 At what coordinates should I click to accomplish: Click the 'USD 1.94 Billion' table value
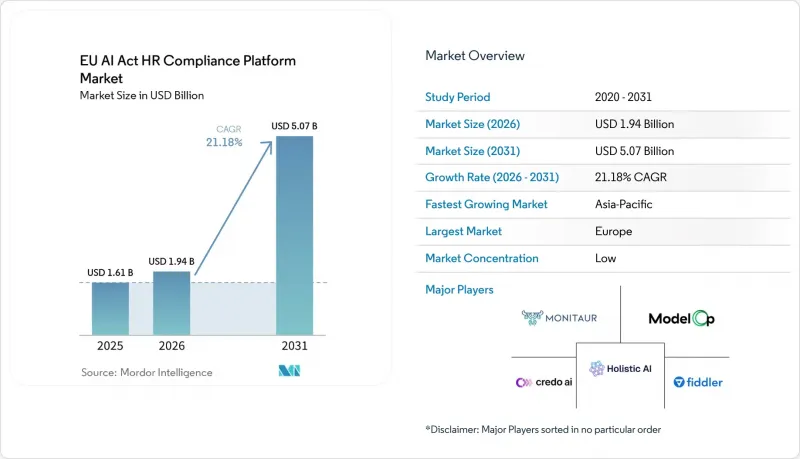coord(634,124)
